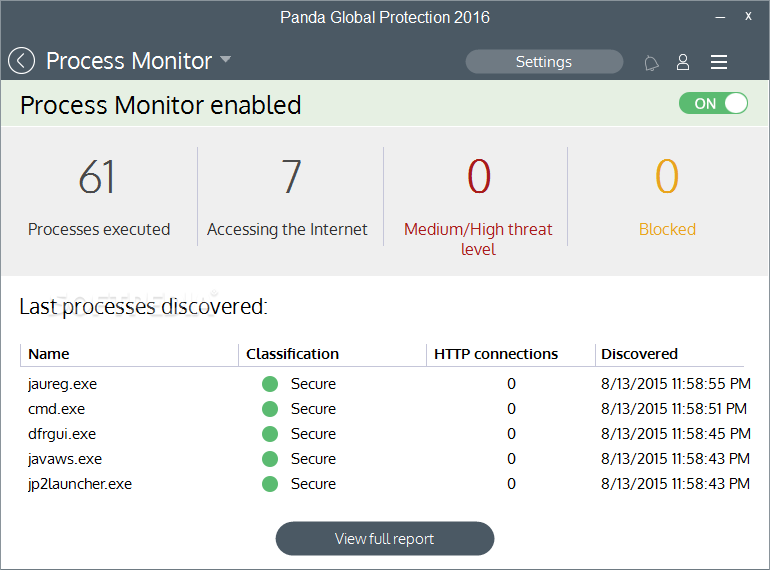770x570 pixels.
Task: Click green status dot for cmd.exe
Action: [270, 409]
